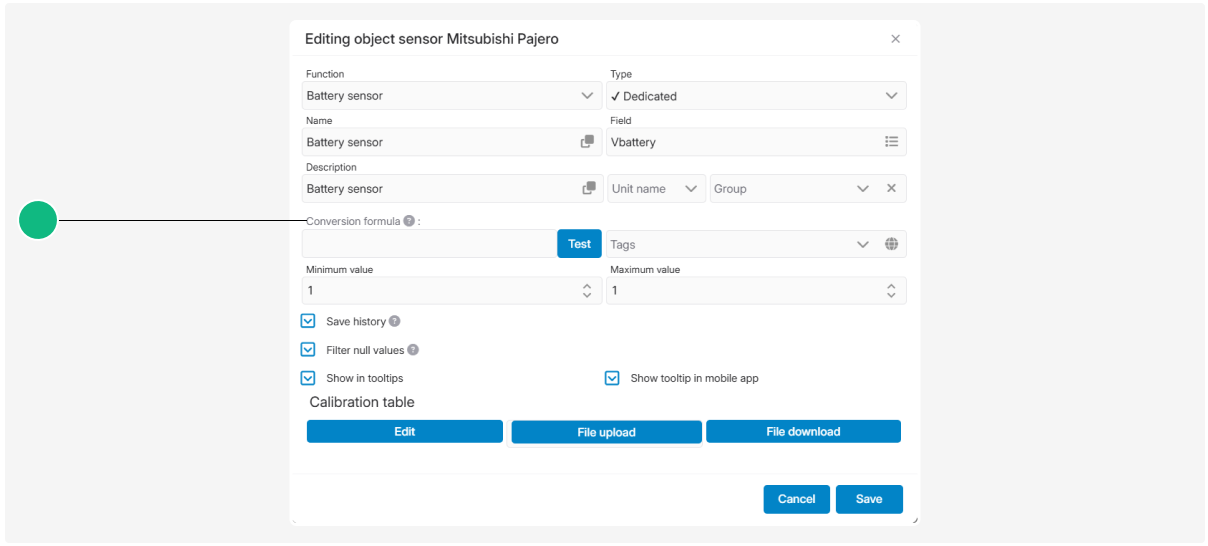Click the copy icon in Description field

pyautogui.click(x=588, y=188)
